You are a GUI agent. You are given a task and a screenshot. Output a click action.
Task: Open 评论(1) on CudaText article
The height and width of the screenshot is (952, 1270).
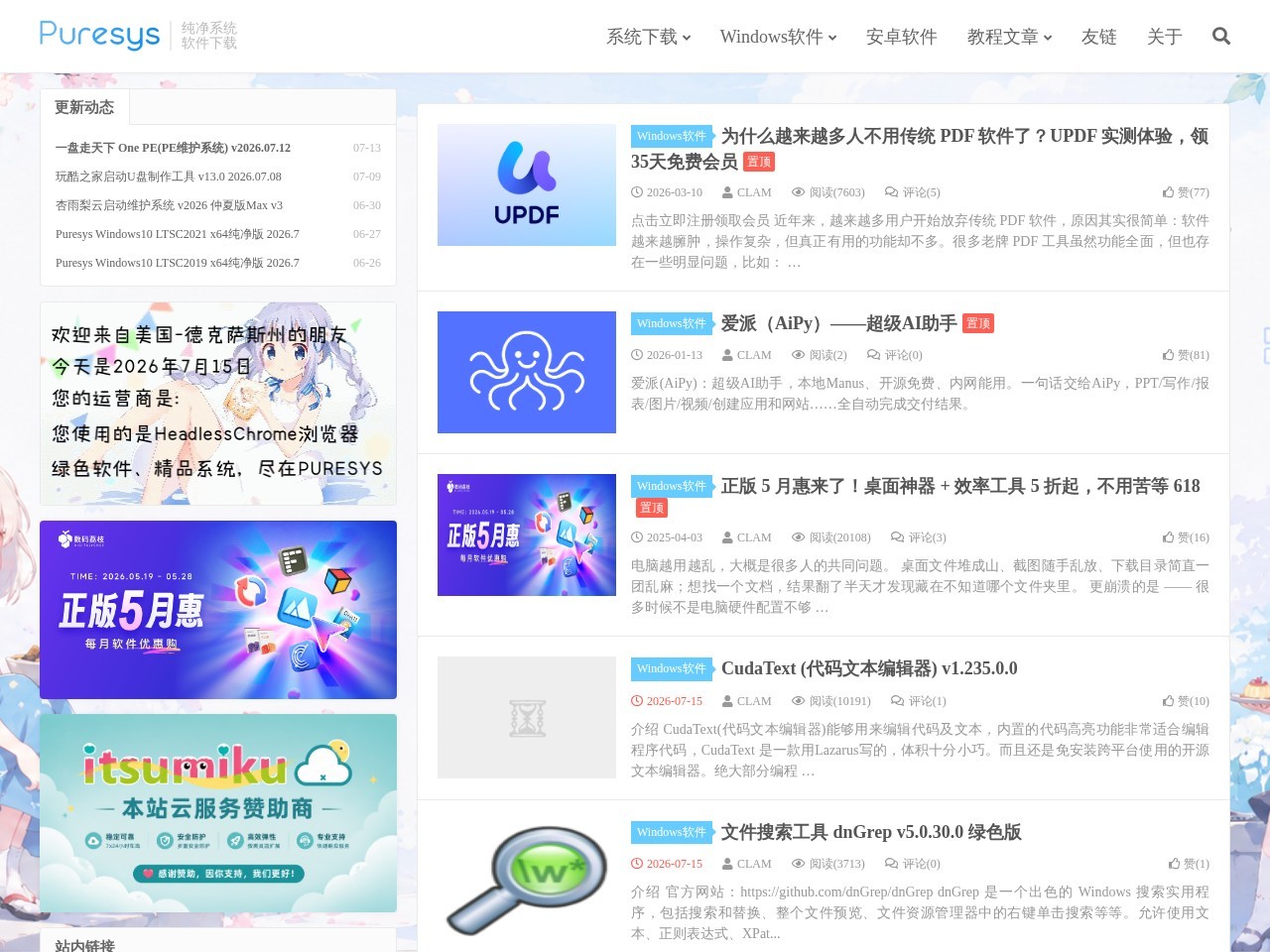point(919,701)
